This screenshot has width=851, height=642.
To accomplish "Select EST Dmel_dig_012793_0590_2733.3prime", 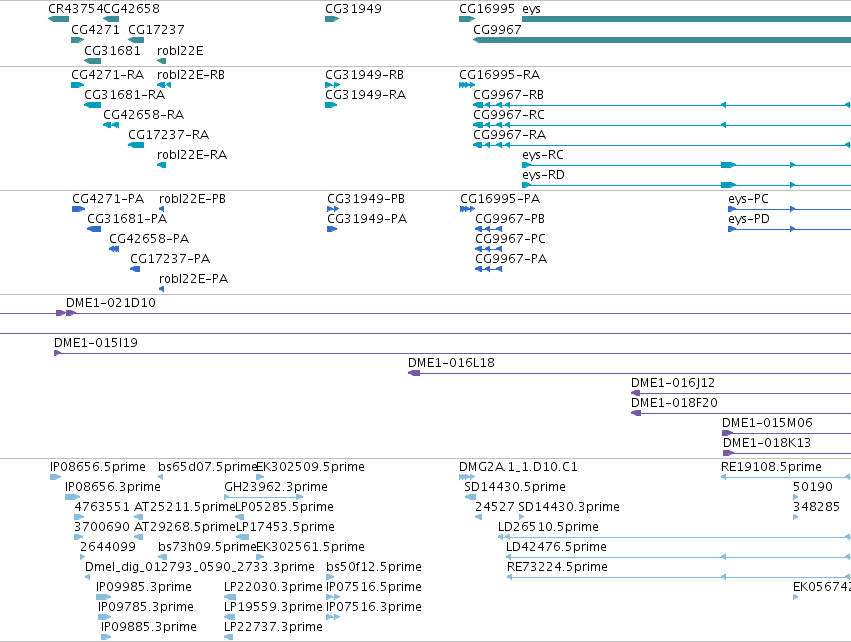I will coord(200,568).
